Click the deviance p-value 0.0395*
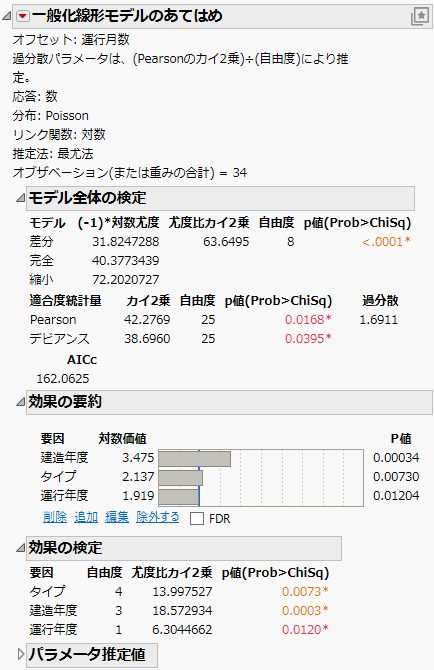Screen dimensions: 434x670 308,339
